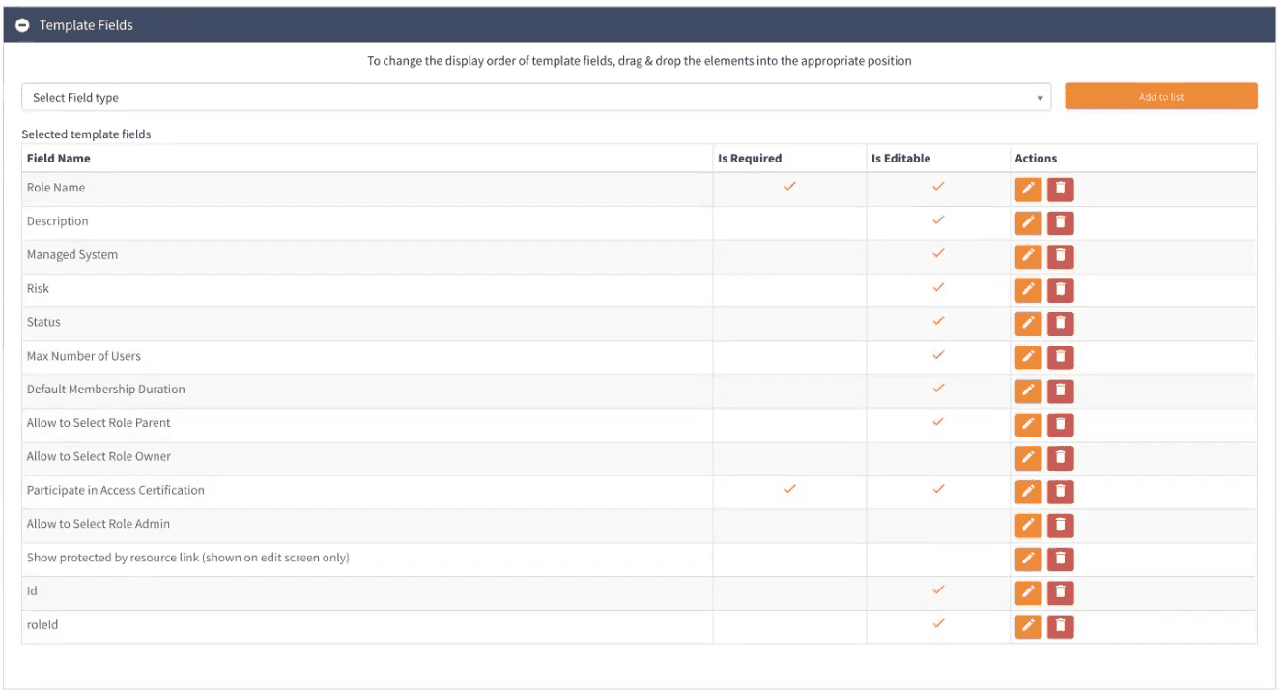Image resolution: width=1286 pixels, height=700 pixels.
Task: Click Is Required checkmark for Role Name
Action: pos(789,187)
